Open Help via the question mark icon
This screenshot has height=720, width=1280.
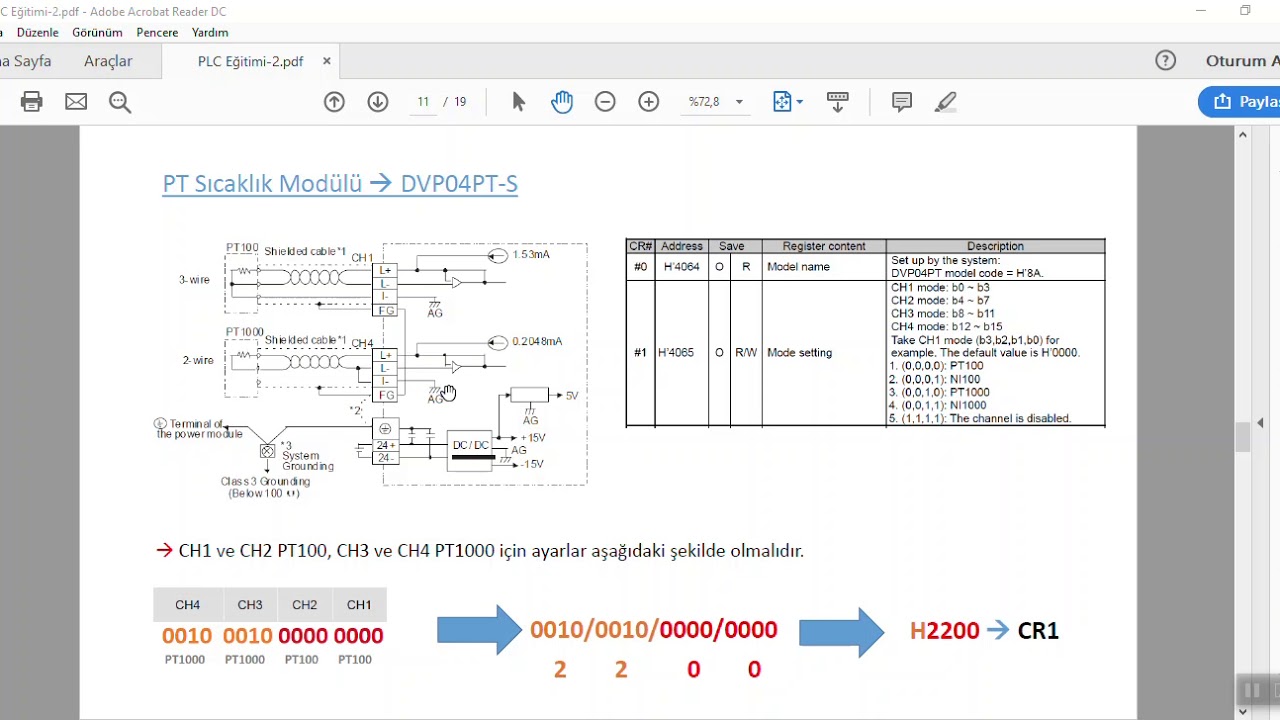click(1166, 61)
